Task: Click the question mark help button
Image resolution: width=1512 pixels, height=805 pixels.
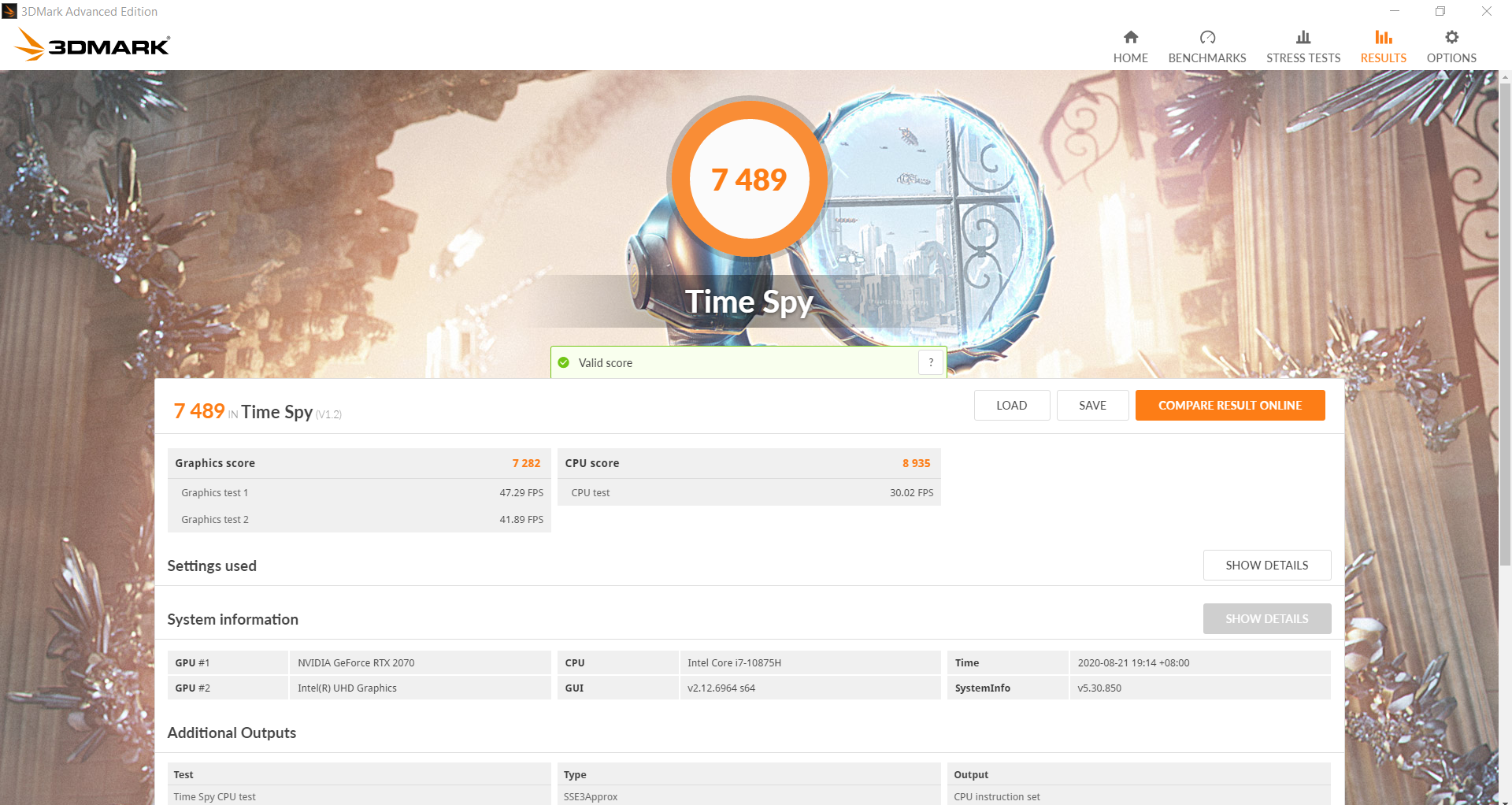Action: [931, 362]
